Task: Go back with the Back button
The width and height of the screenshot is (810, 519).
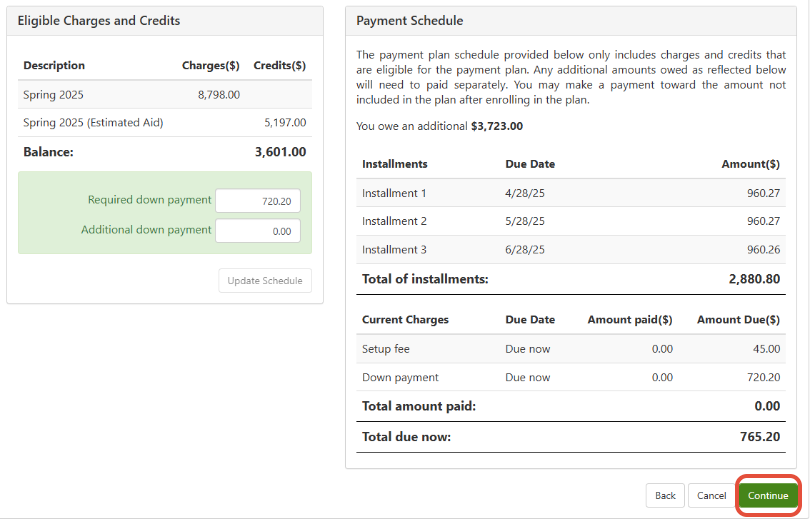Action: (x=665, y=495)
